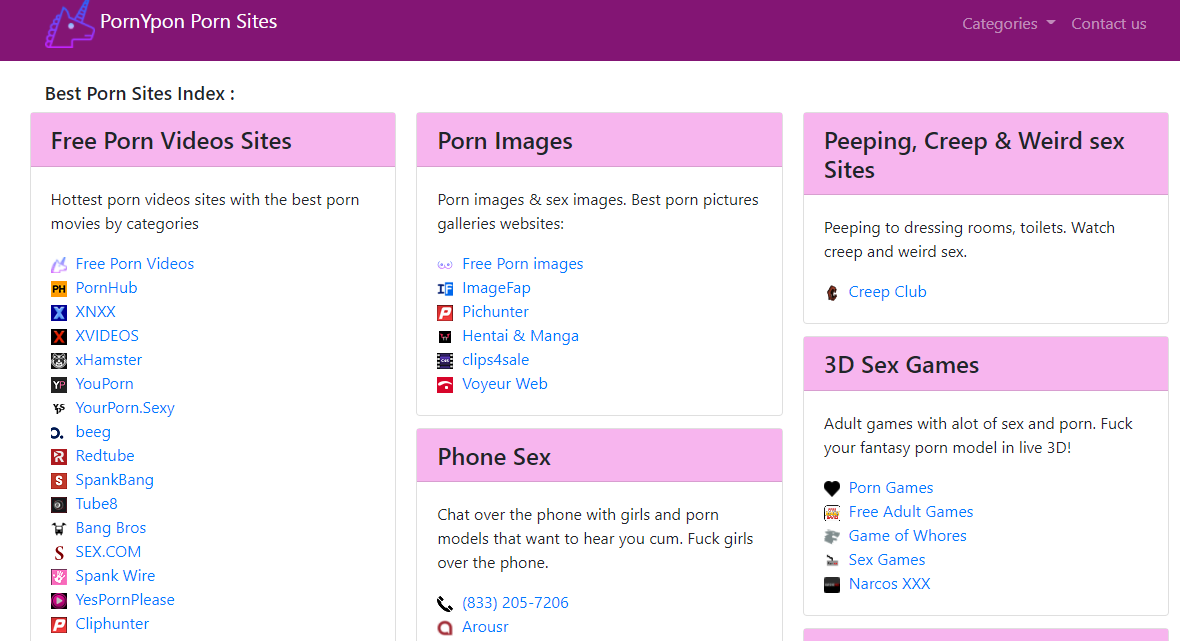Open the Hentai & Manga link
The image size is (1180, 641).
point(520,336)
